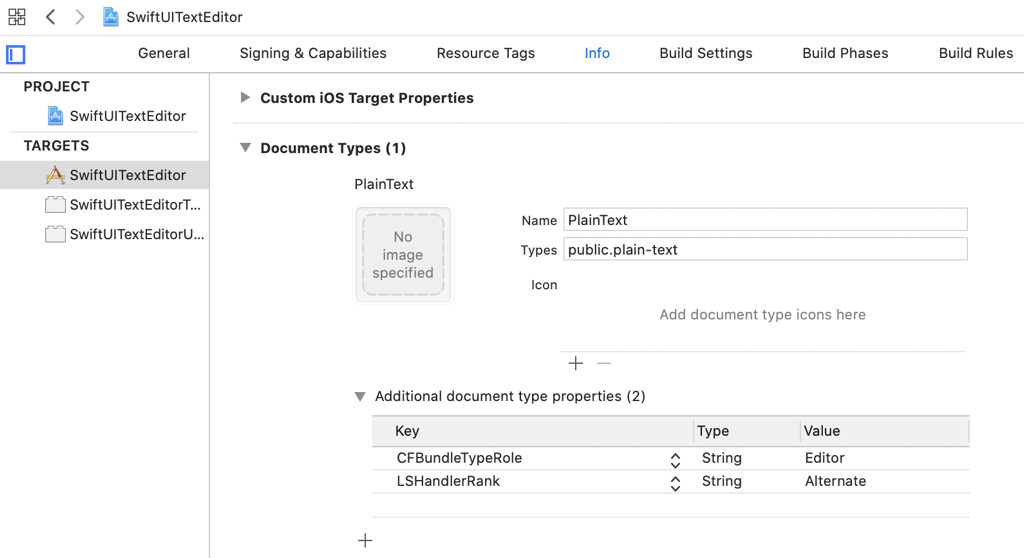Add a document type icon with plus

[575, 363]
